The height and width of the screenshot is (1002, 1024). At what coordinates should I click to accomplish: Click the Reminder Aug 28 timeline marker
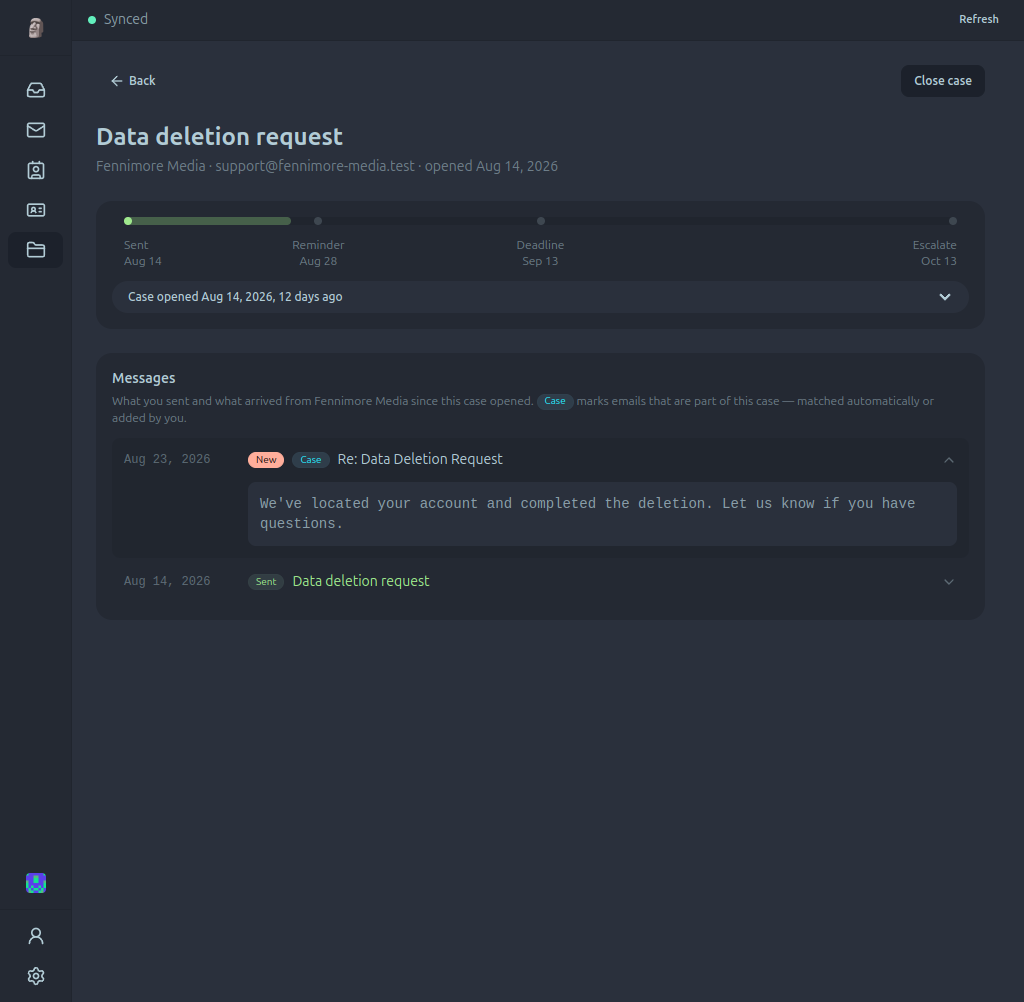click(318, 221)
